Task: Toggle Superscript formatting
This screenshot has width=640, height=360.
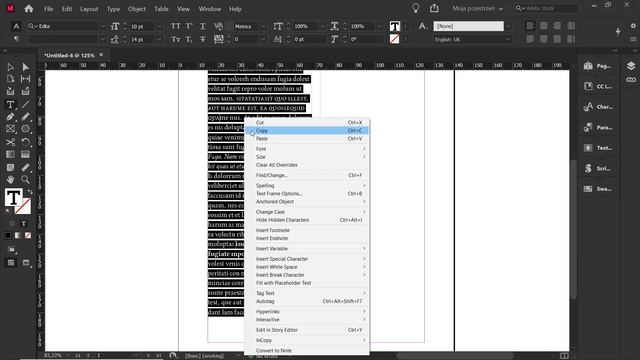Action: pos(189,26)
